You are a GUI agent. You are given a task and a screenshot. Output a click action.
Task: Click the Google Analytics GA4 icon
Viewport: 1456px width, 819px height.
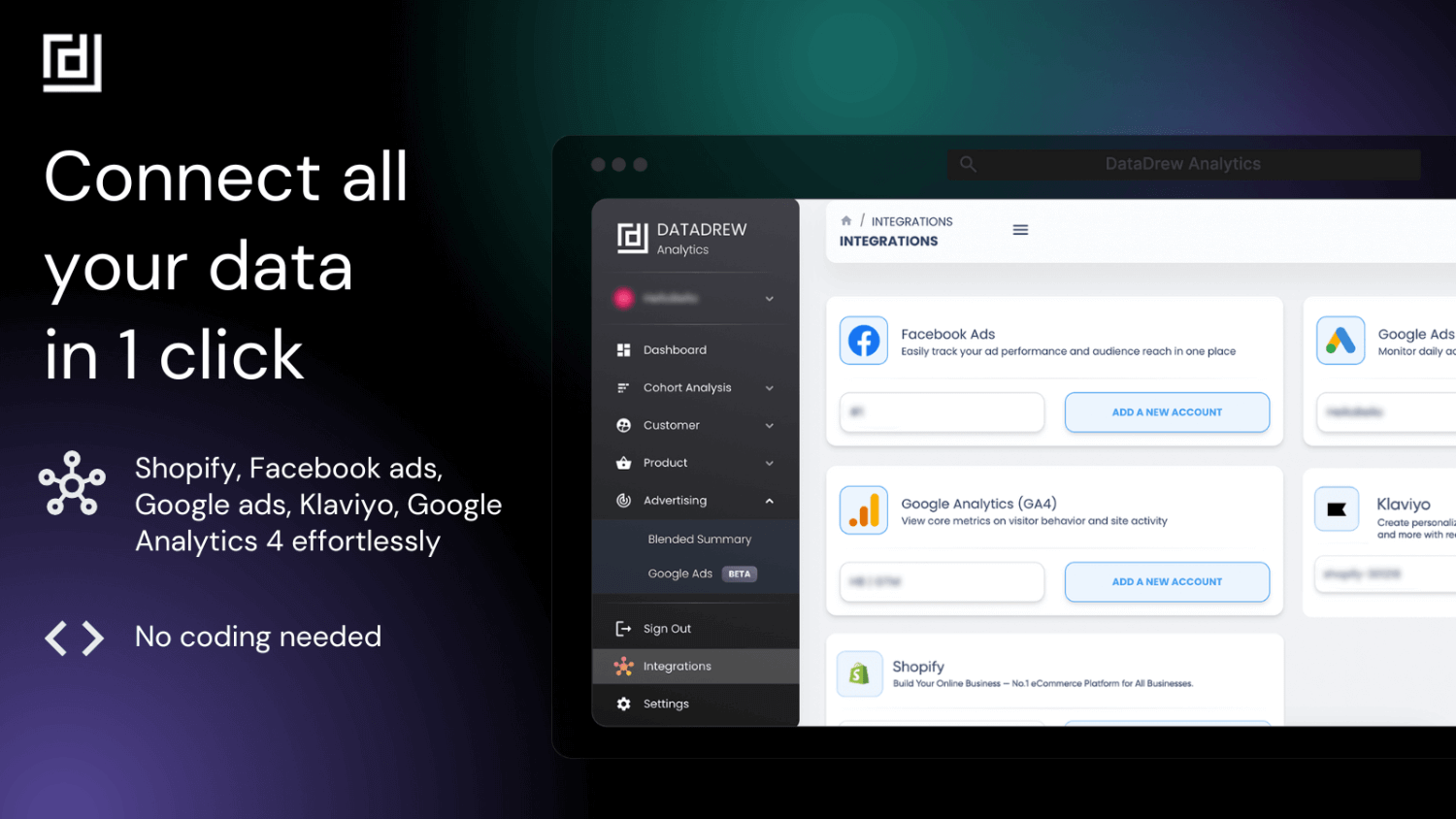(863, 510)
